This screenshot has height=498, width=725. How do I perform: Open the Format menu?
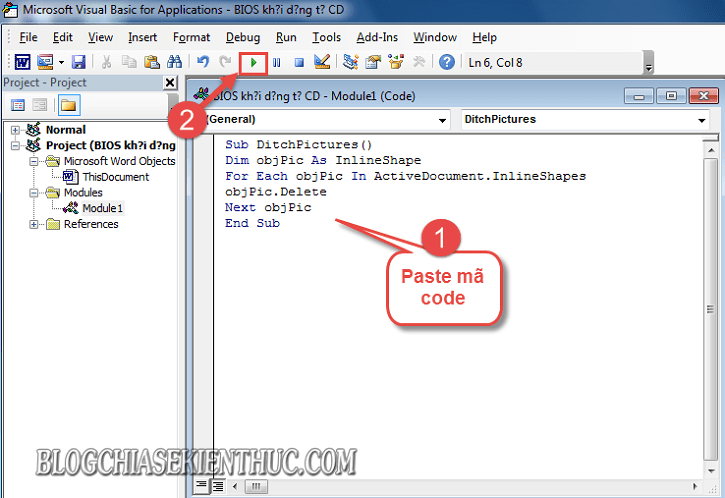pos(191,37)
